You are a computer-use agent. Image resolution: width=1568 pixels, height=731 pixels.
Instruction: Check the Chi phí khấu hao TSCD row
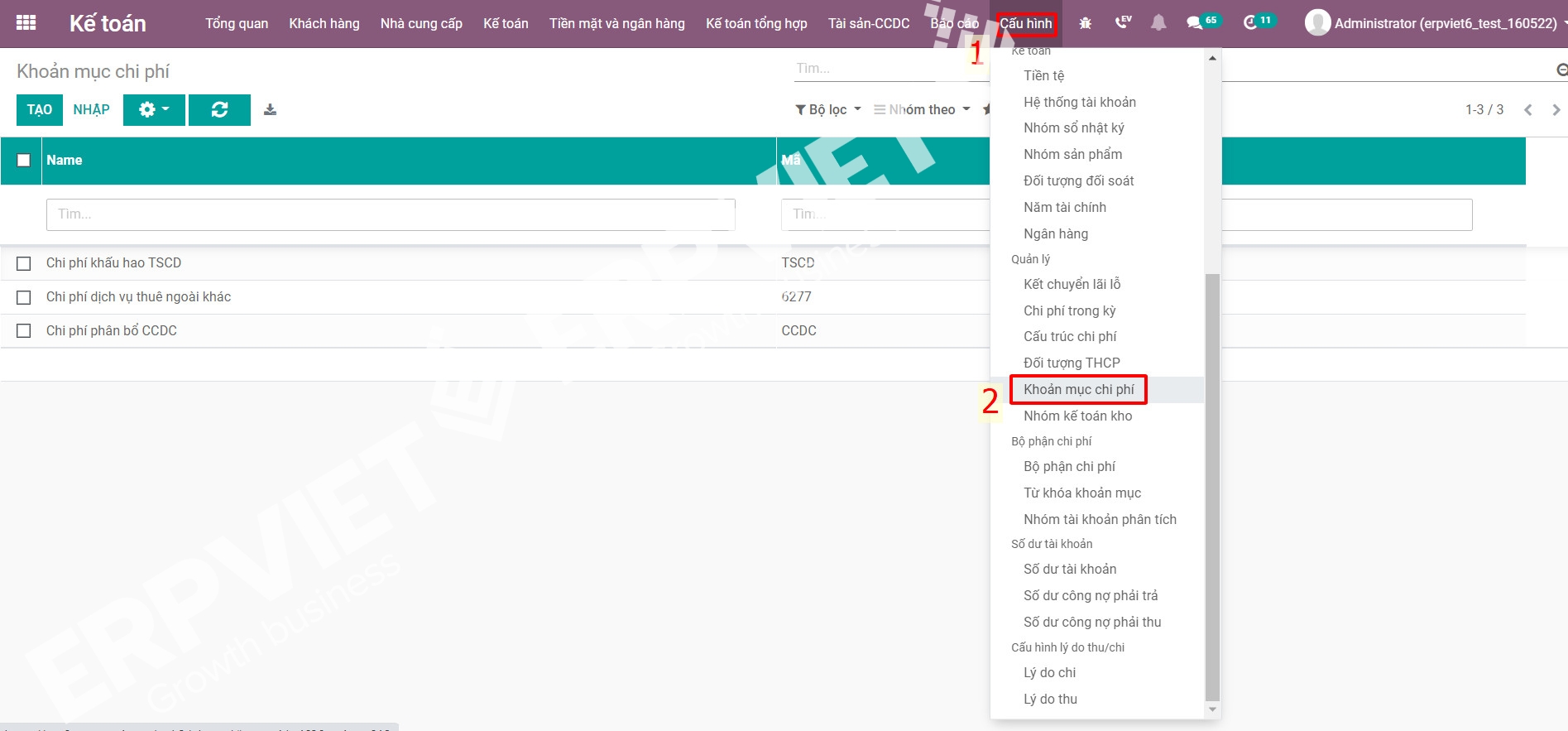[24, 263]
